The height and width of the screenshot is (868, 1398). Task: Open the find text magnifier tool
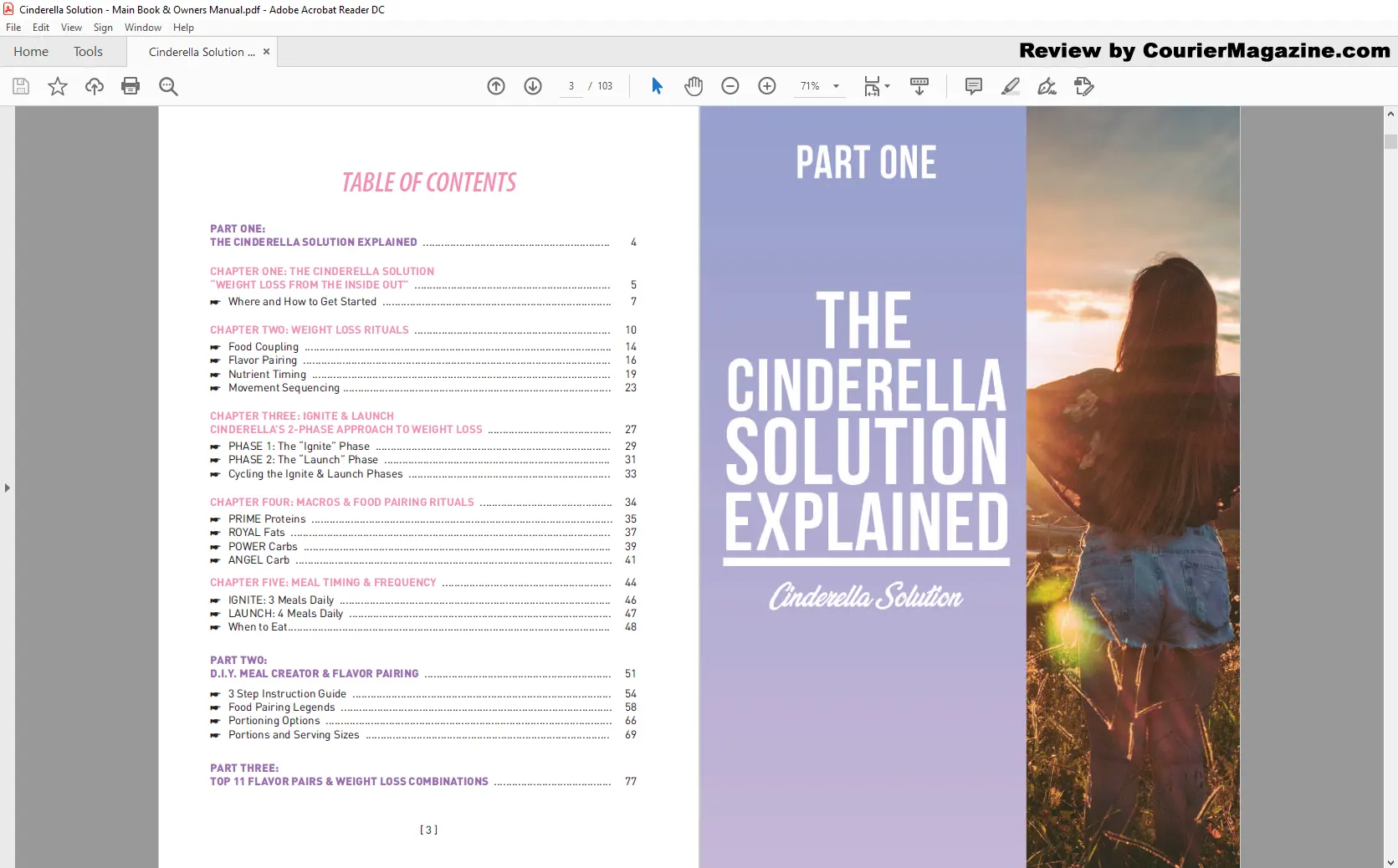tap(168, 86)
